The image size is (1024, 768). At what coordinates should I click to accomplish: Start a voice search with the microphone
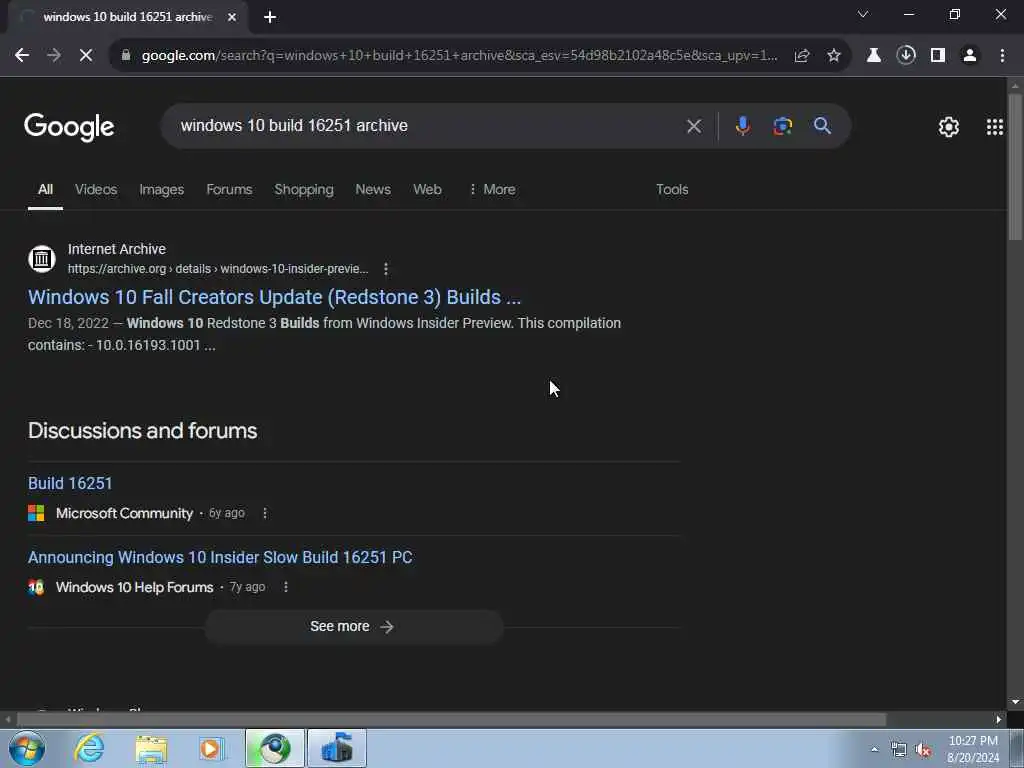coord(742,126)
